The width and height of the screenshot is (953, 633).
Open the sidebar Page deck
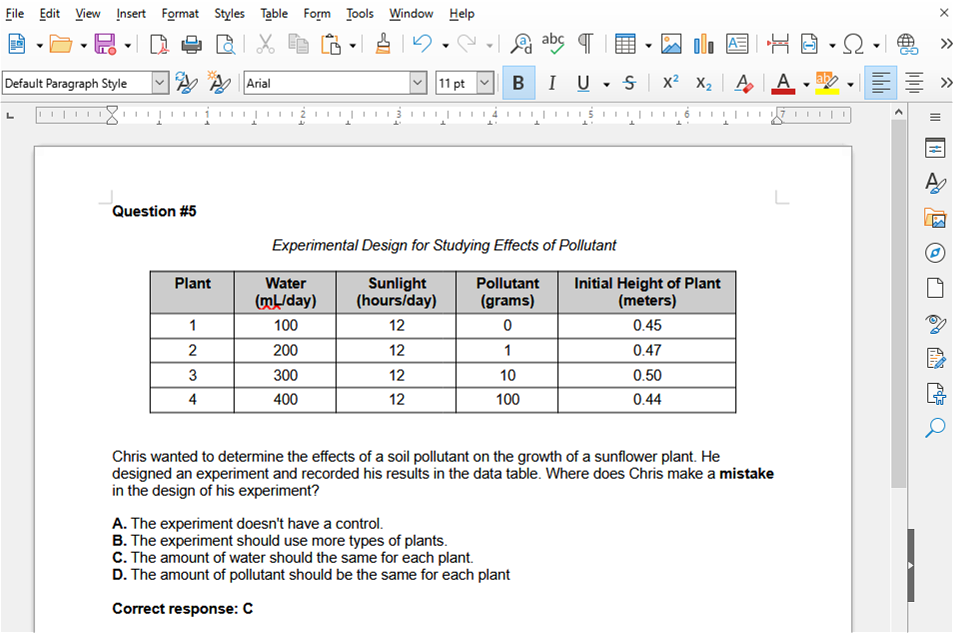(x=935, y=288)
